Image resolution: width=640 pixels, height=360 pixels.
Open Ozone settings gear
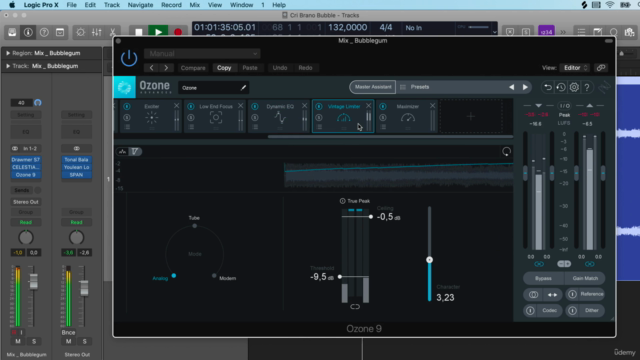pyautogui.click(x=574, y=87)
